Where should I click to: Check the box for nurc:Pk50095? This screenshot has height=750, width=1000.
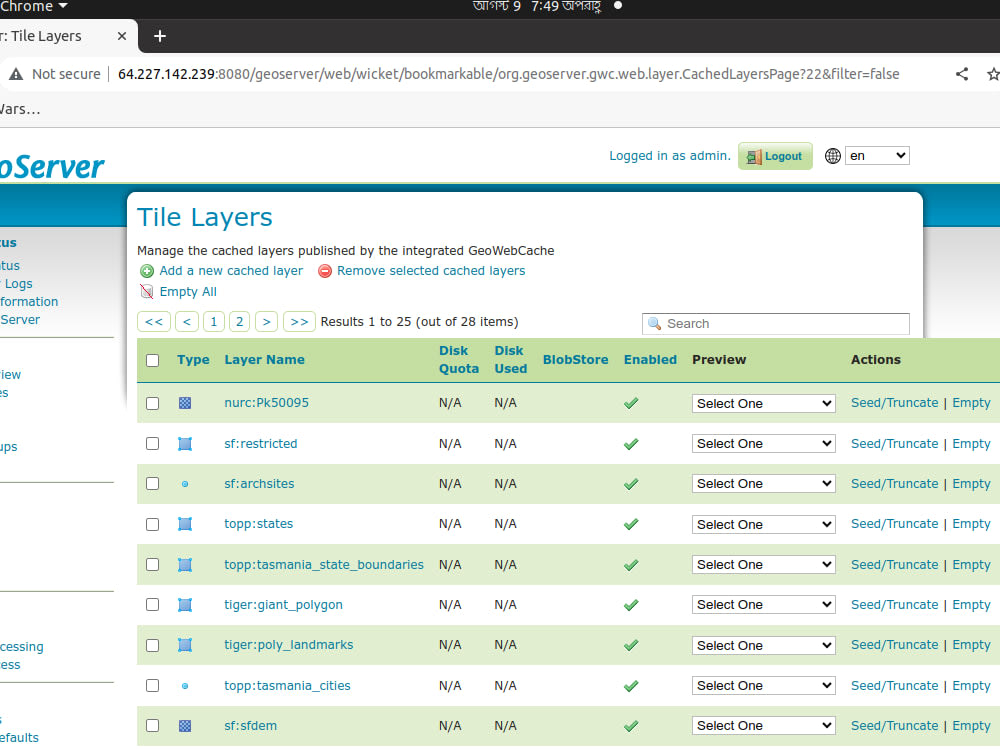152,404
